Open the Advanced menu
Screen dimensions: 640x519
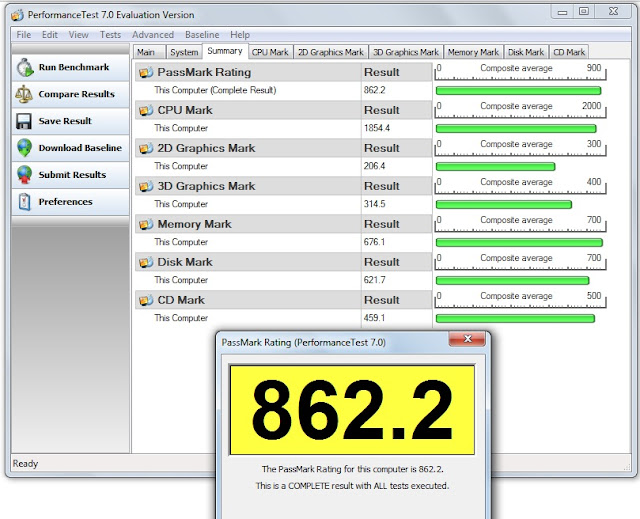153,35
